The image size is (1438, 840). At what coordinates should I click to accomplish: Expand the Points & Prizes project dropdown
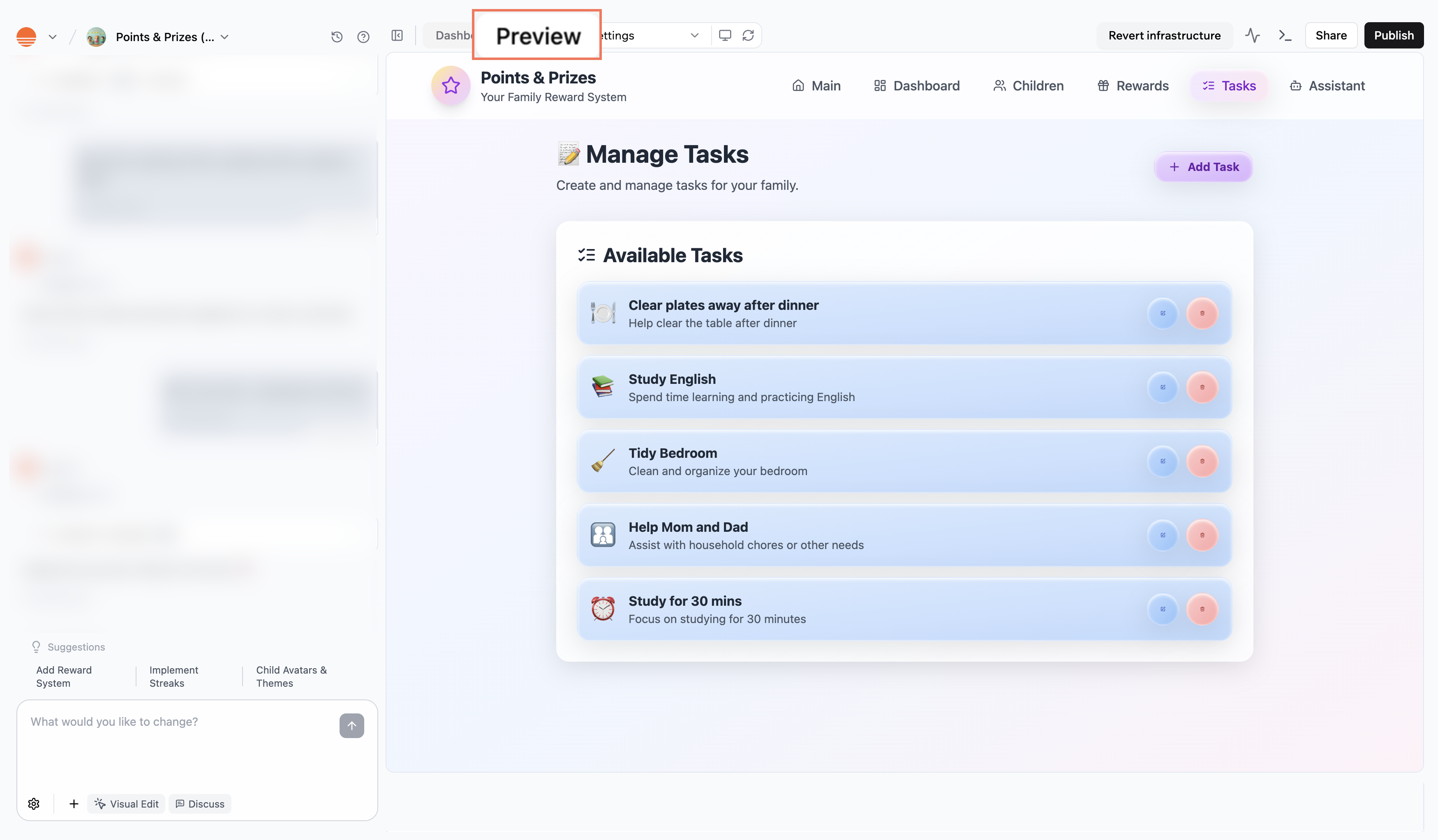point(225,37)
